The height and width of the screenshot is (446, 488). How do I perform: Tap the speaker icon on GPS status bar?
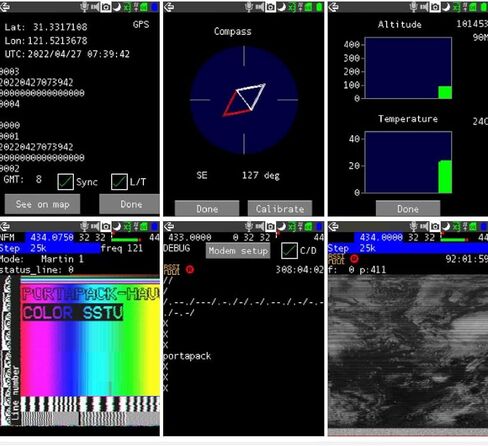coord(95,7)
